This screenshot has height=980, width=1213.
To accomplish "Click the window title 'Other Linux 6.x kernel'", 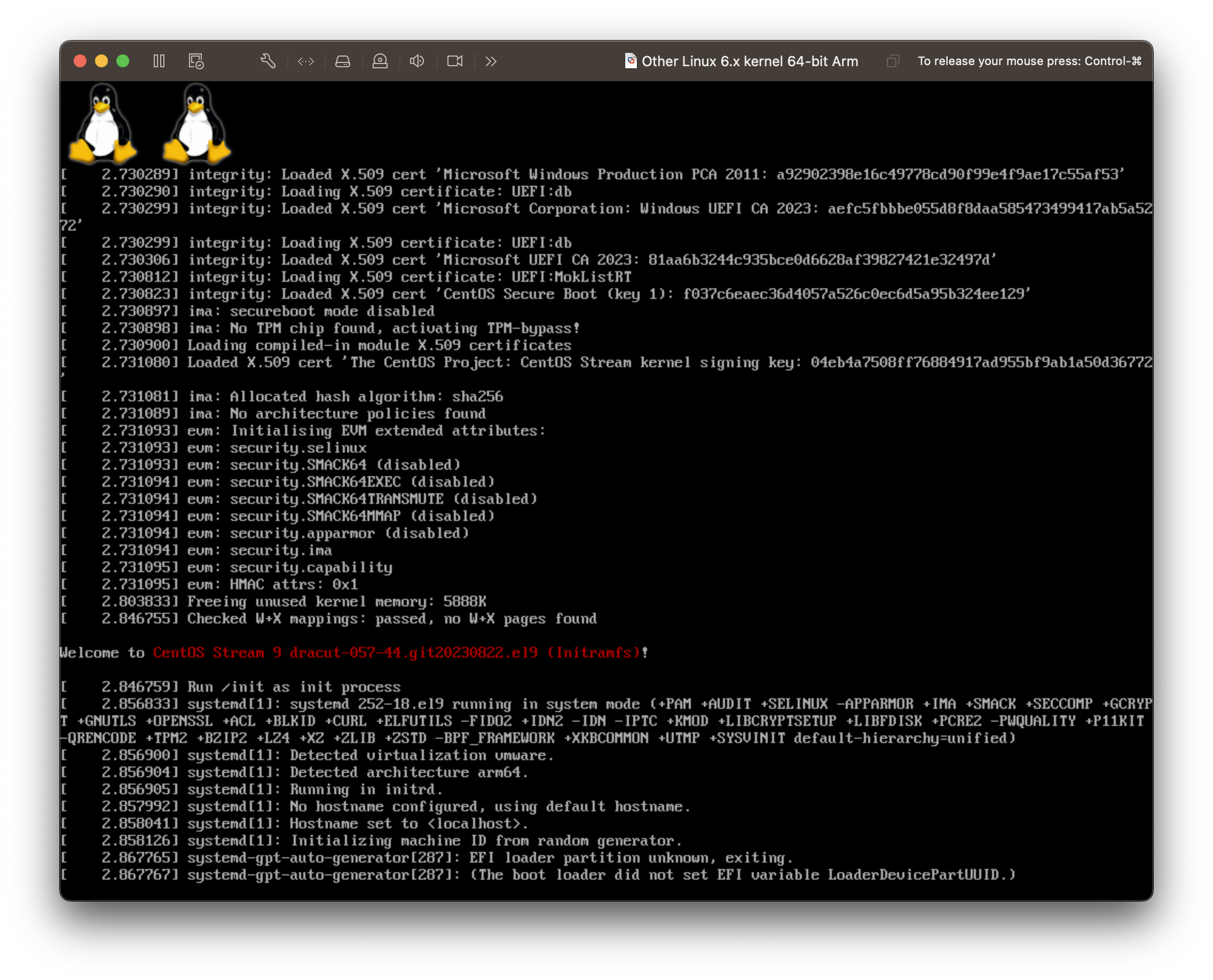I will pyautogui.click(x=750, y=61).
